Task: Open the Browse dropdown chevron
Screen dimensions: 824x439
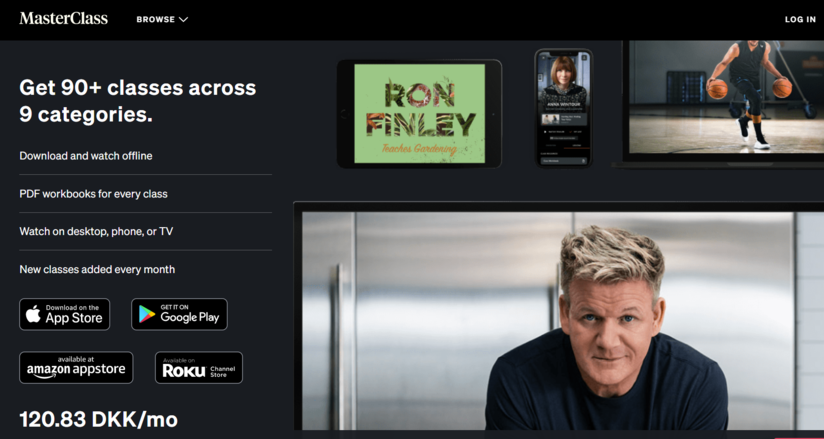Action: 183,19
